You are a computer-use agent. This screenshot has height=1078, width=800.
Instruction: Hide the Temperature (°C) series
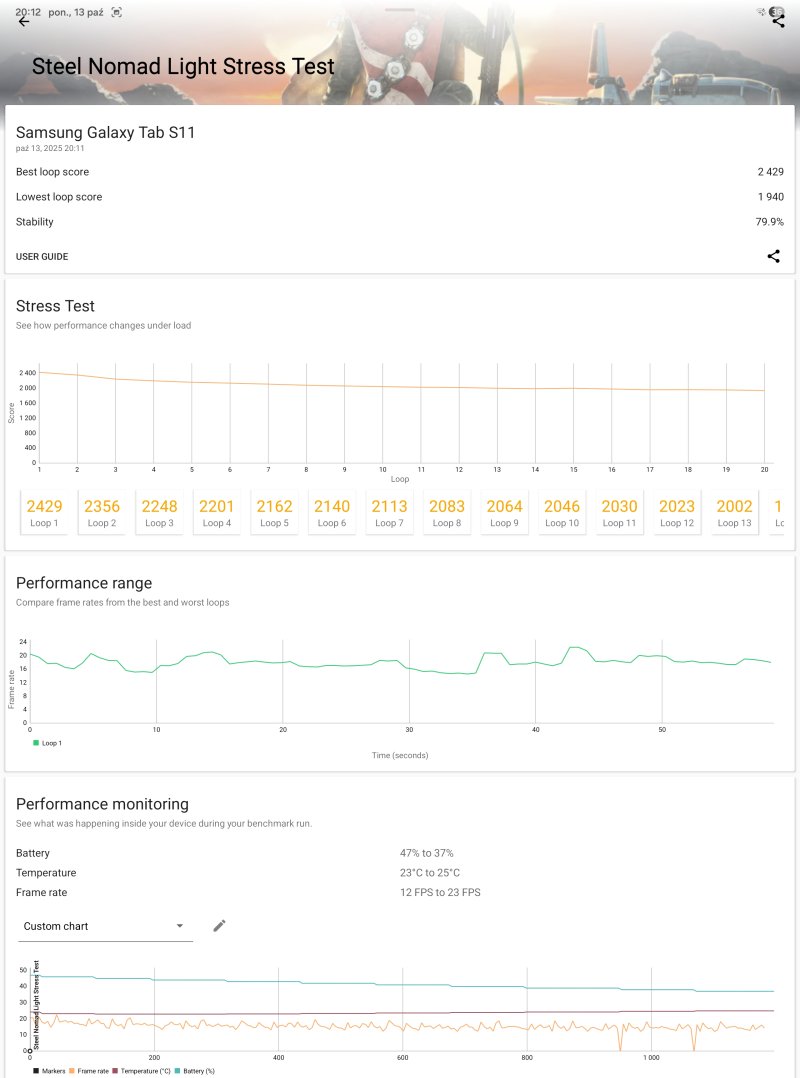pos(143,1071)
